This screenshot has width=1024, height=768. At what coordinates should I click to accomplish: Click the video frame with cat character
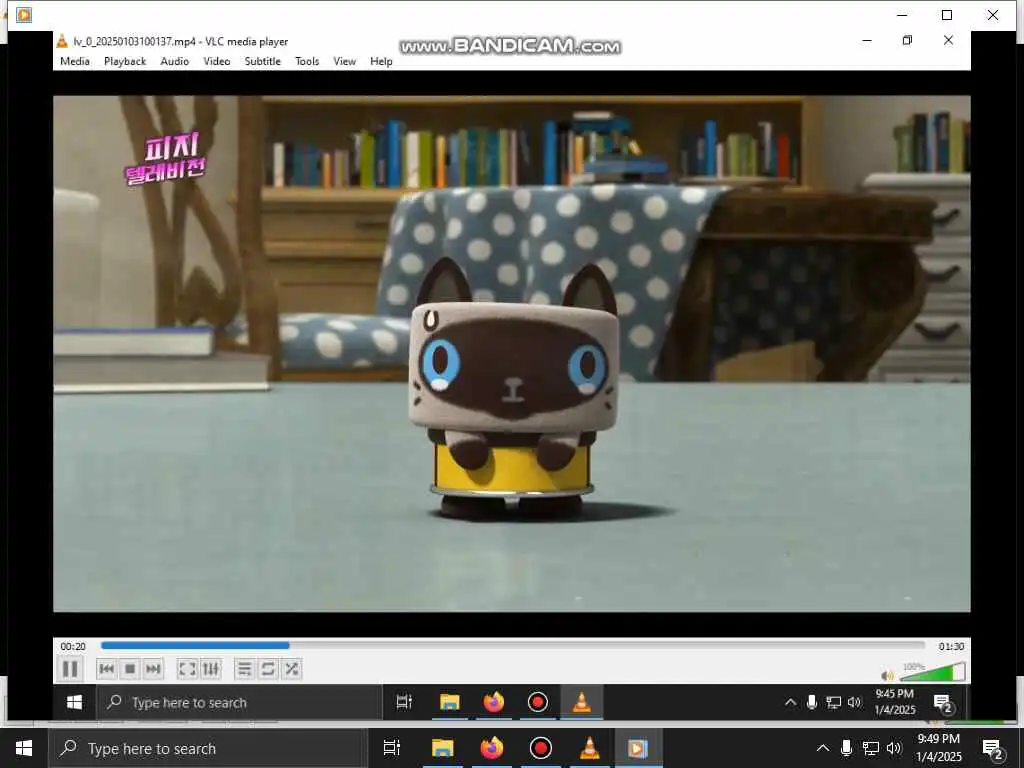coord(512,353)
